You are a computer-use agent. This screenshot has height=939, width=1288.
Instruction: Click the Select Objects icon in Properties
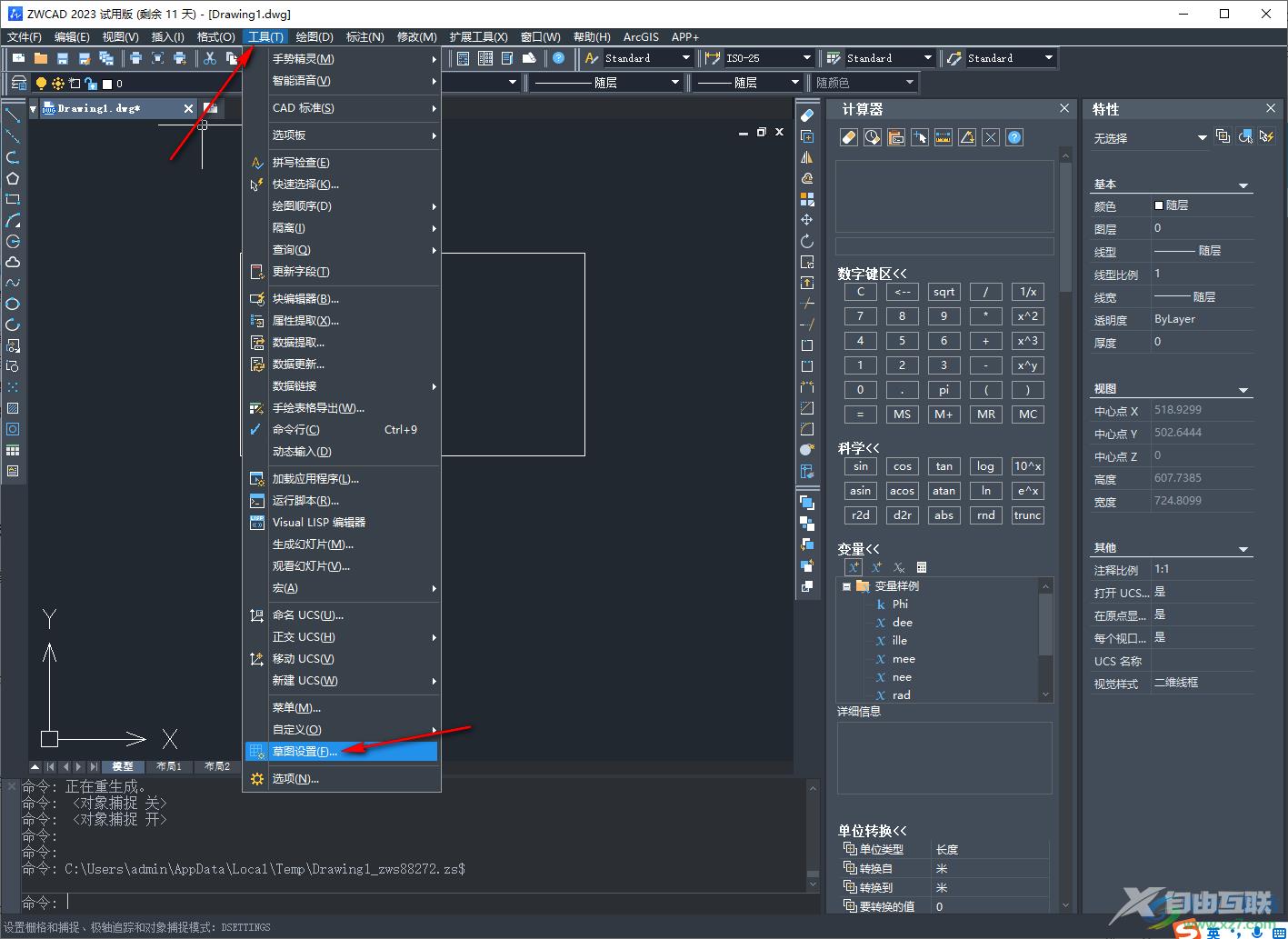(x=1245, y=137)
